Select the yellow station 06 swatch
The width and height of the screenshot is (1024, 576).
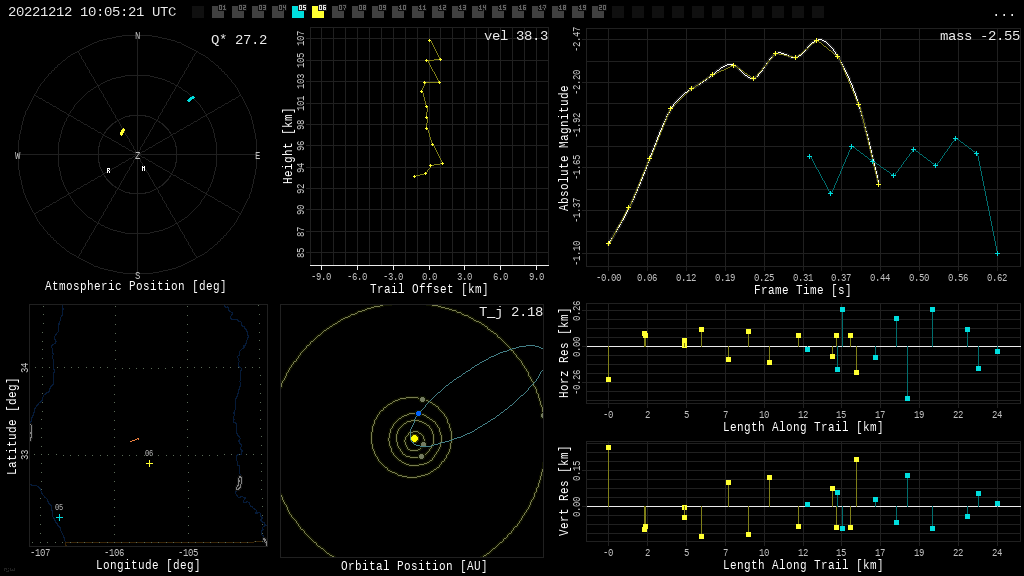[318, 12]
